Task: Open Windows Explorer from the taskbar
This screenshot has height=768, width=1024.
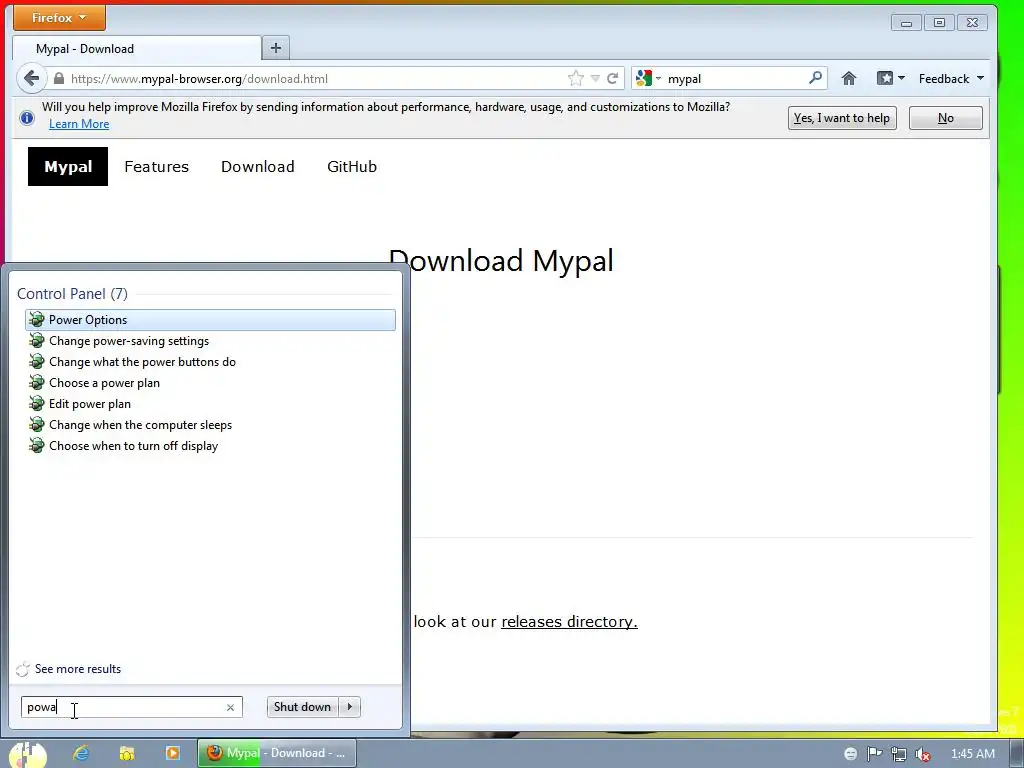Action: click(127, 753)
